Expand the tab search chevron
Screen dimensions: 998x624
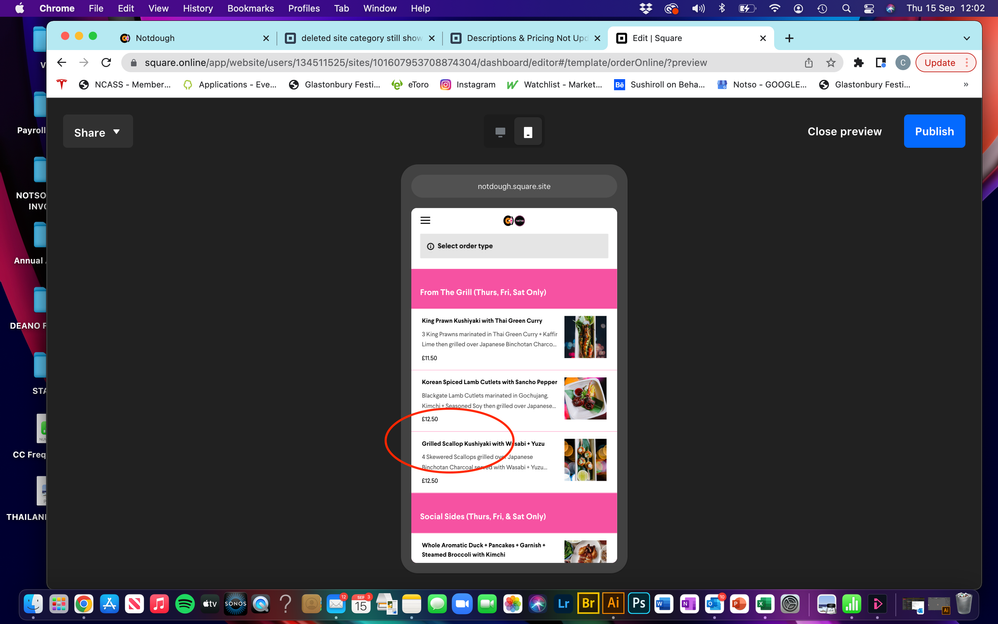click(x=966, y=38)
